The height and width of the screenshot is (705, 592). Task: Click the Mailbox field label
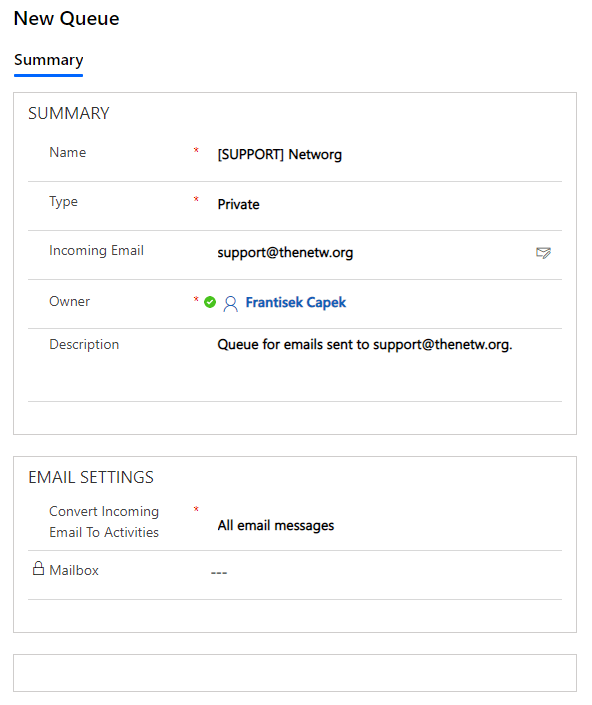[x=74, y=570]
